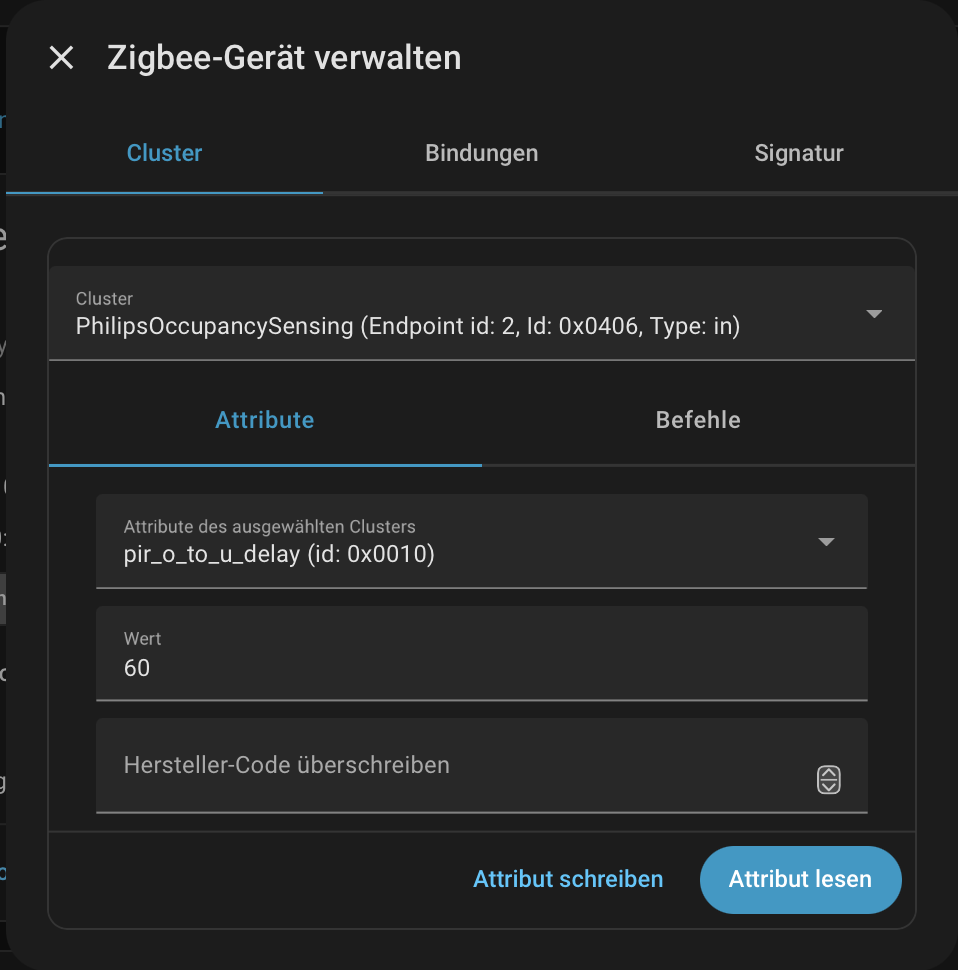Switch to the Befehle sub-tab
958x970 pixels.
pos(698,420)
